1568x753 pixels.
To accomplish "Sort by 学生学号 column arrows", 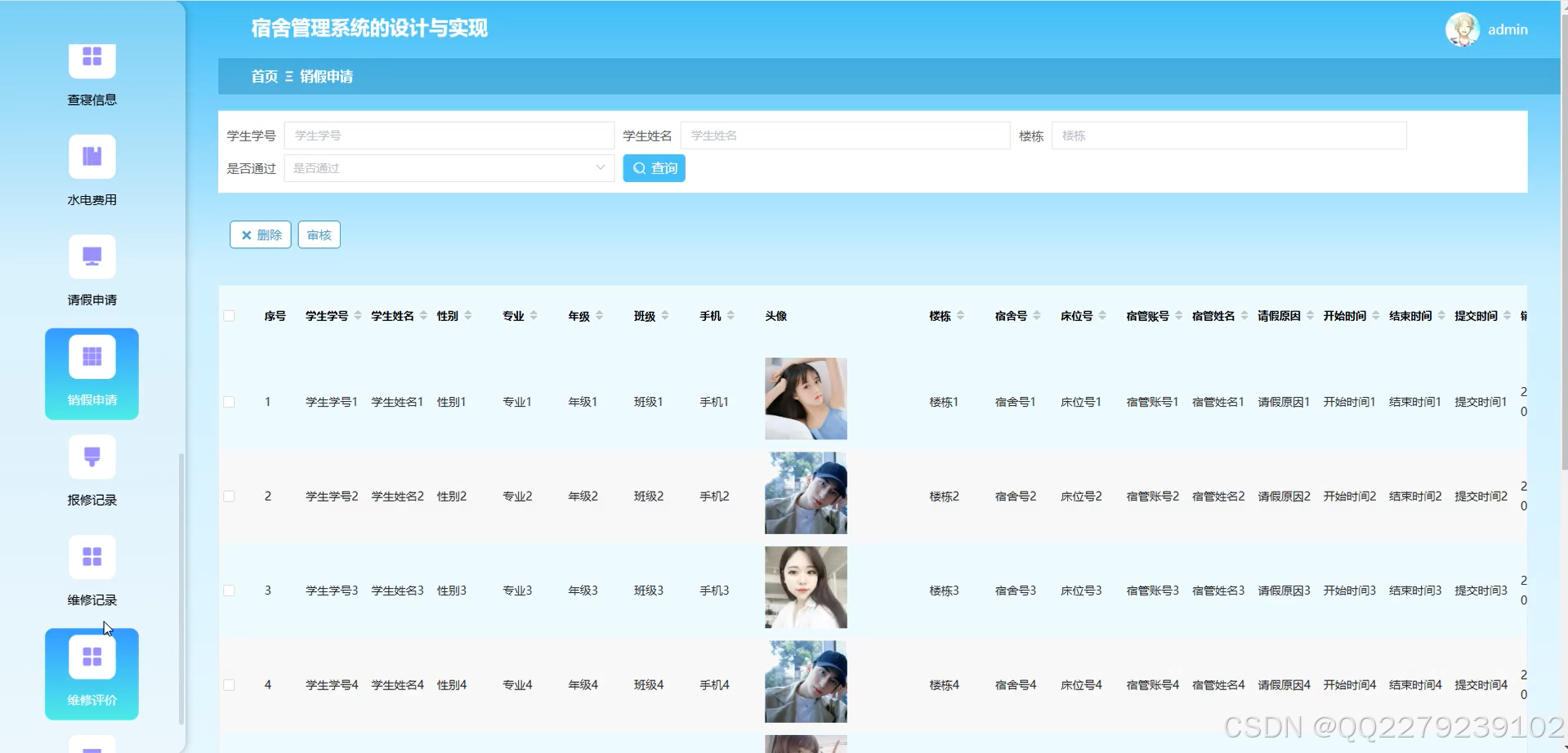I will (x=358, y=316).
